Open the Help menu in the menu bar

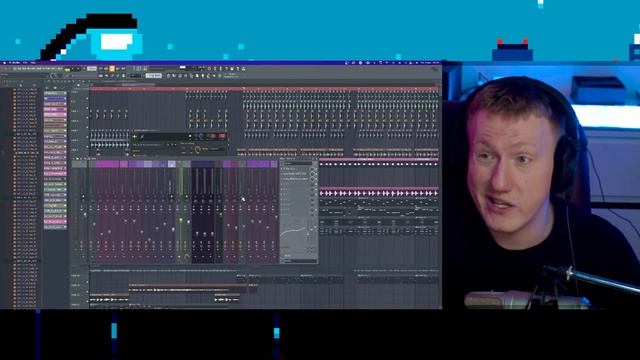(x=33, y=63)
